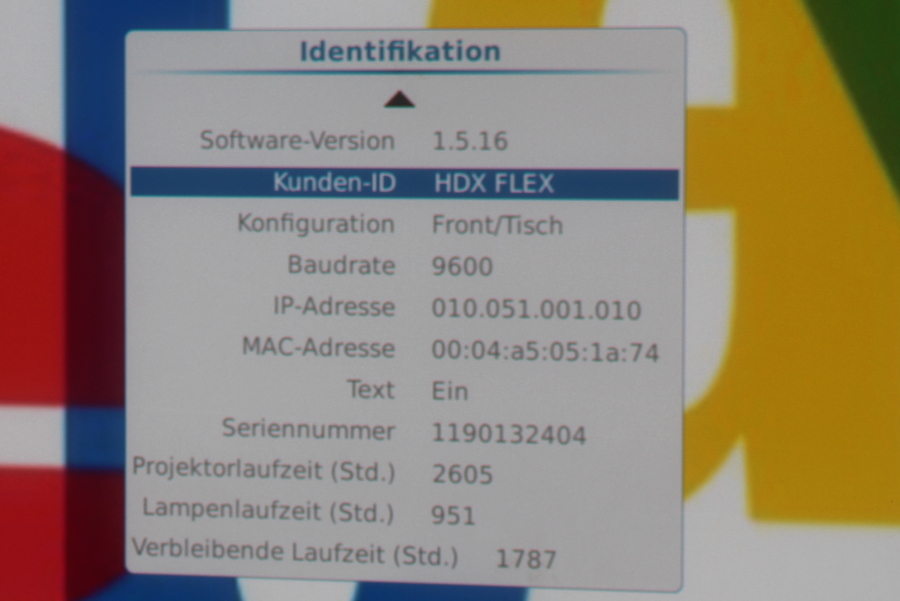The width and height of the screenshot is (900, 601).
Task: Click the lamp runtime value 951
Action: 453,515
